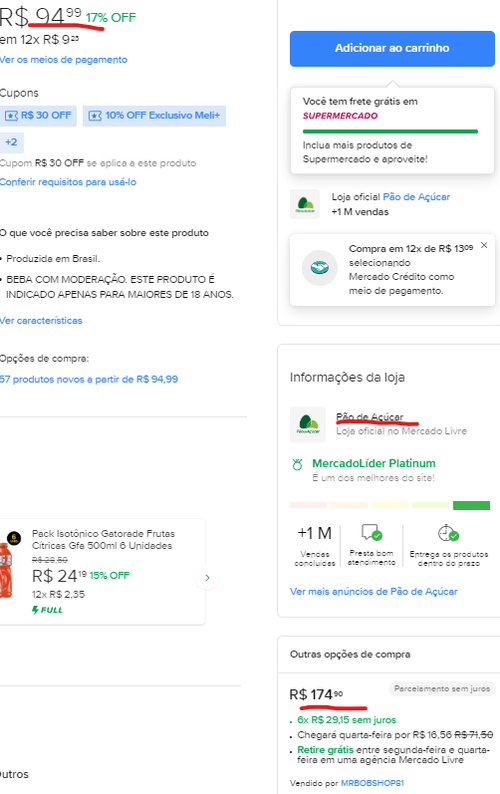Open Ver características link
The width and height of the screenshot is (500, 794).
point(41,321)
